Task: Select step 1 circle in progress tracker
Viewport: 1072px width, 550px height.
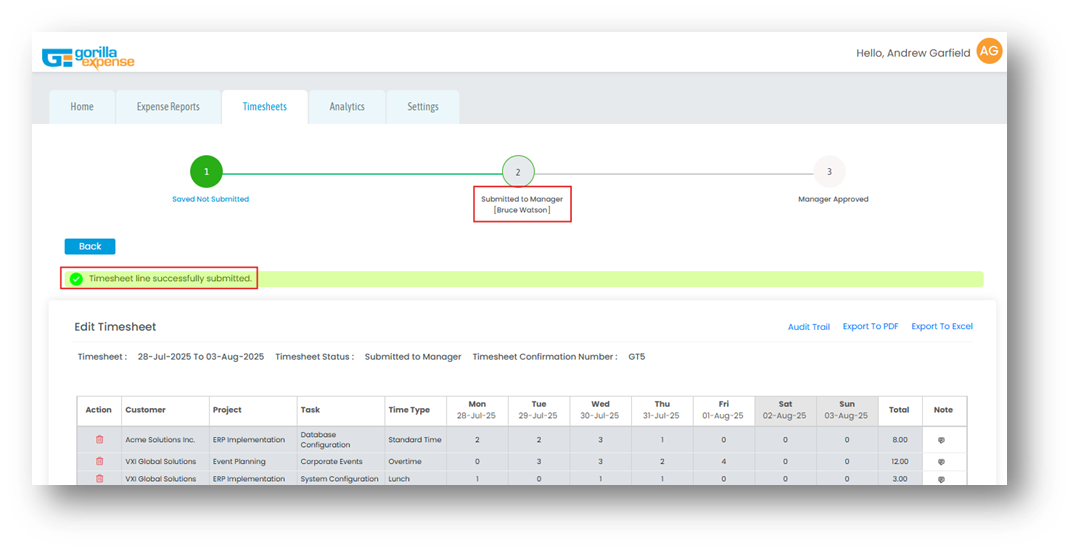Action: (206, 172)
